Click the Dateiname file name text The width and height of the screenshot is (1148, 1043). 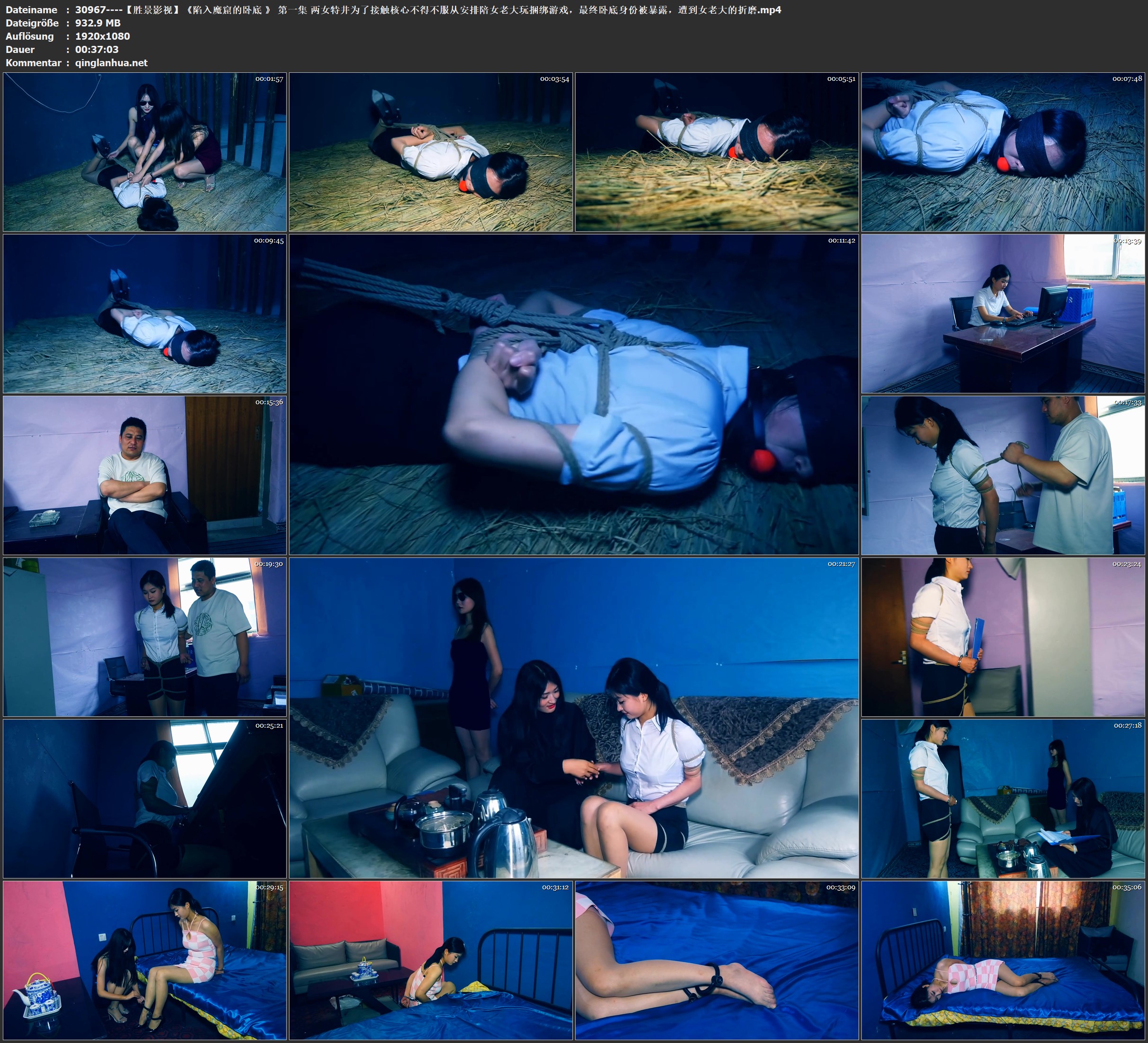pos(427,9)
